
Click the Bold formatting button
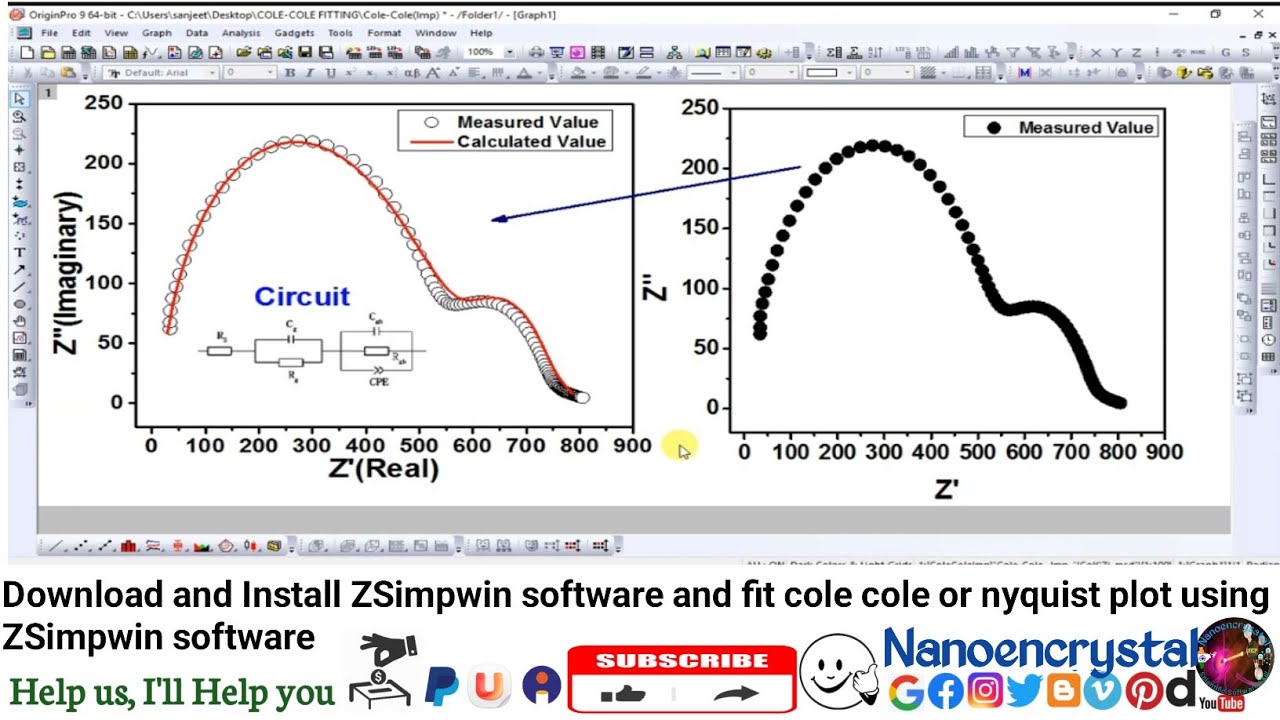pos(290,73)
